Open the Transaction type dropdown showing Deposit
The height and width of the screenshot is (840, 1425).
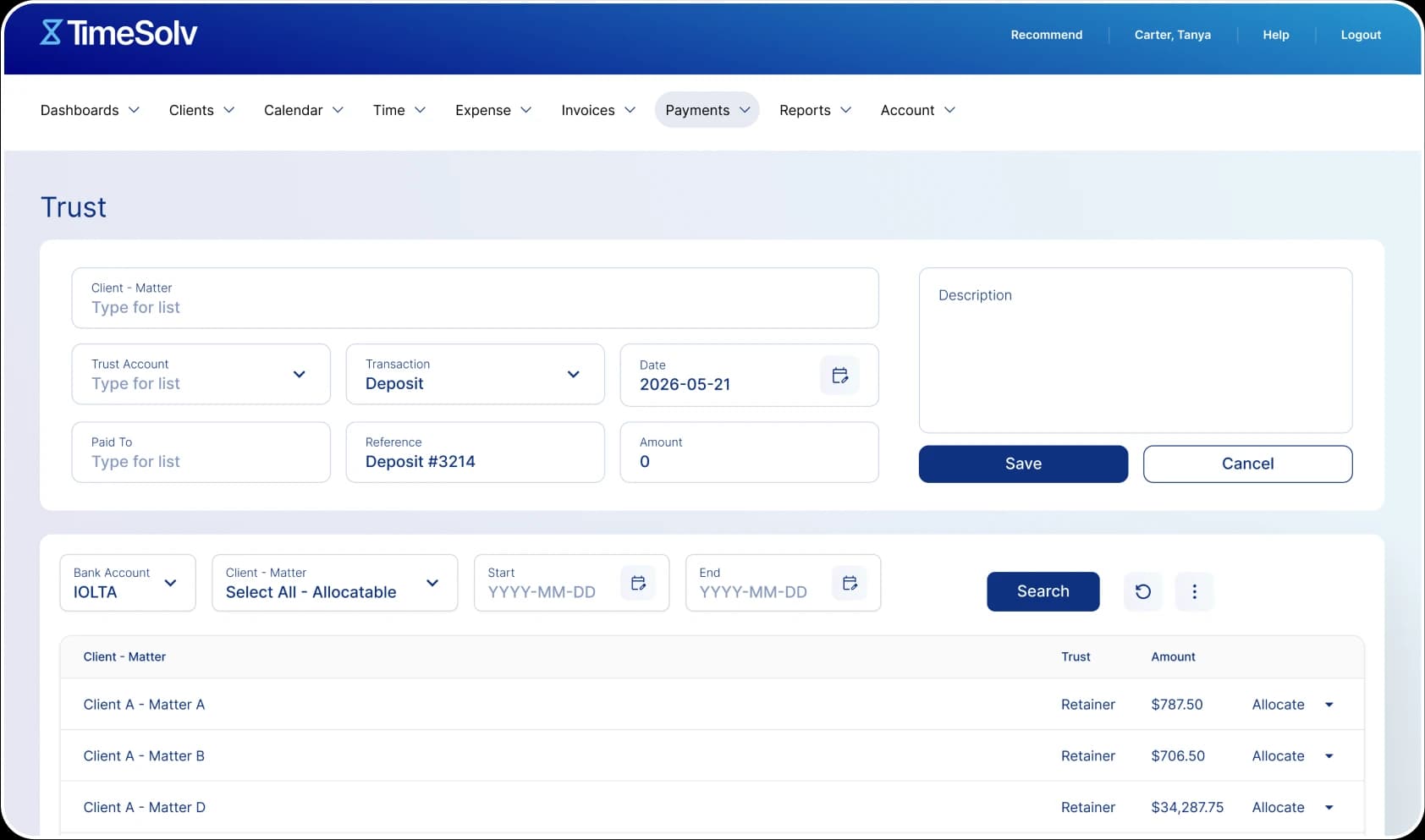(574, 374)
